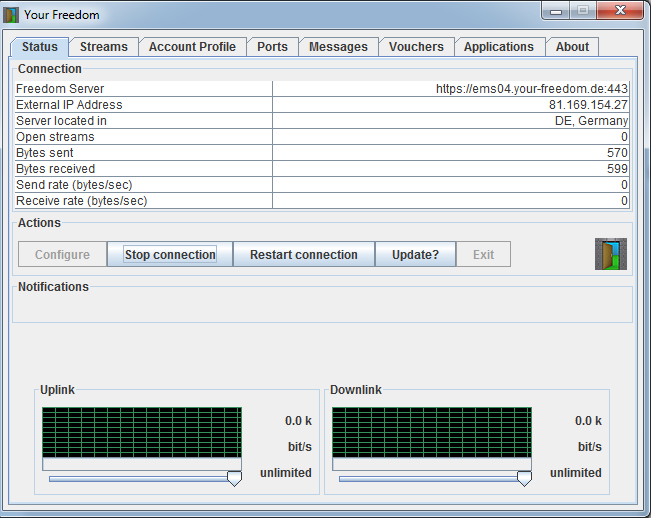
Task: Click the Update? button
Action: pos(415,255)
